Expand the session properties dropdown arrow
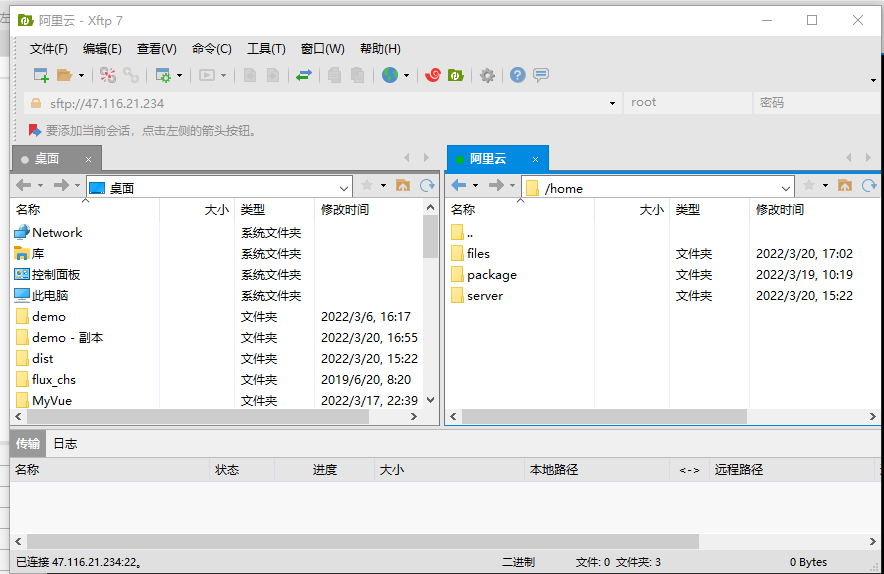The height and width of the screenshot is (574, 884). (179, 76)
